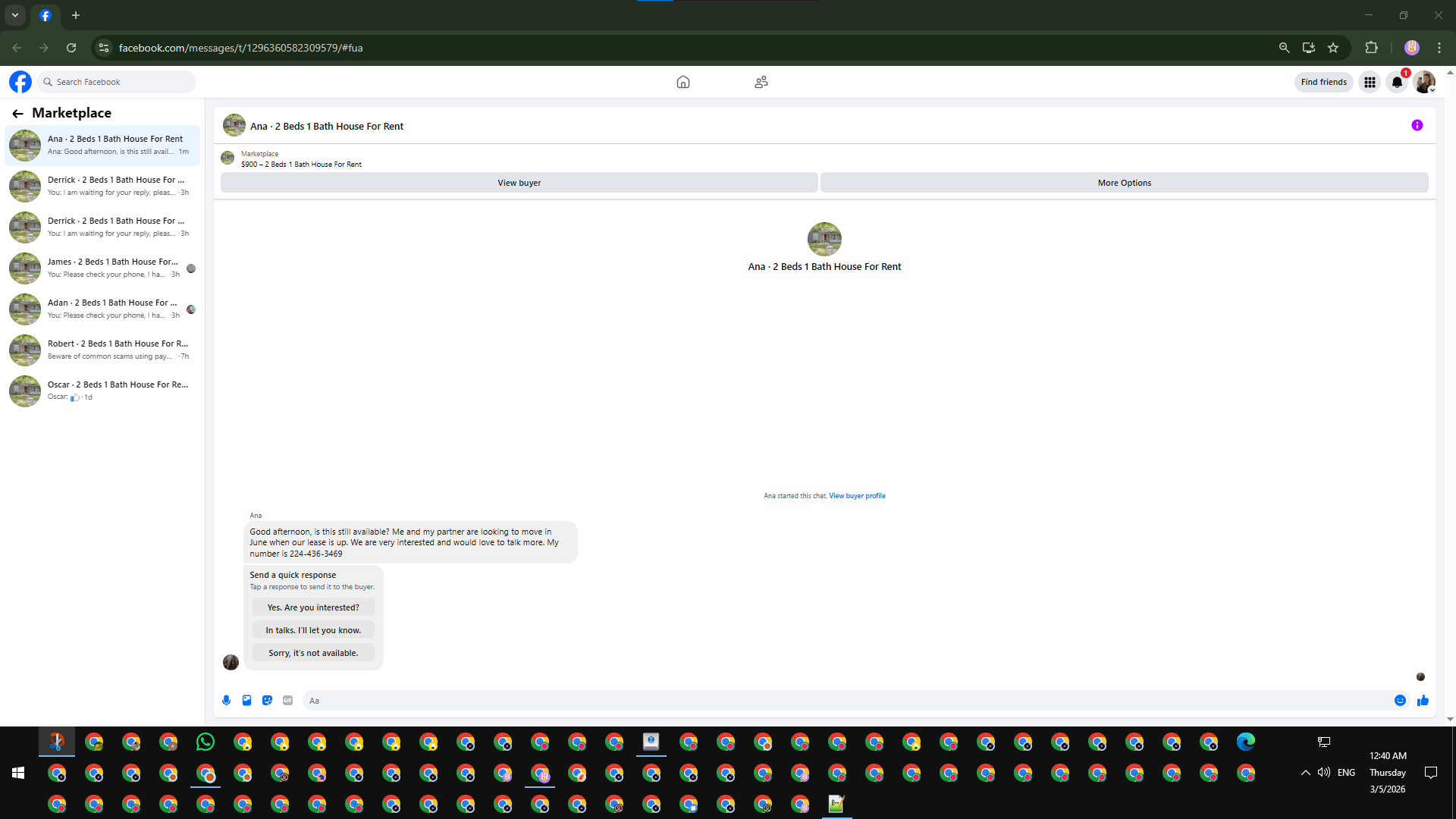Open Oscar conversation in chat list
Image resolution: width=1456 pixels, height=819 pixels.
[102, 391]
